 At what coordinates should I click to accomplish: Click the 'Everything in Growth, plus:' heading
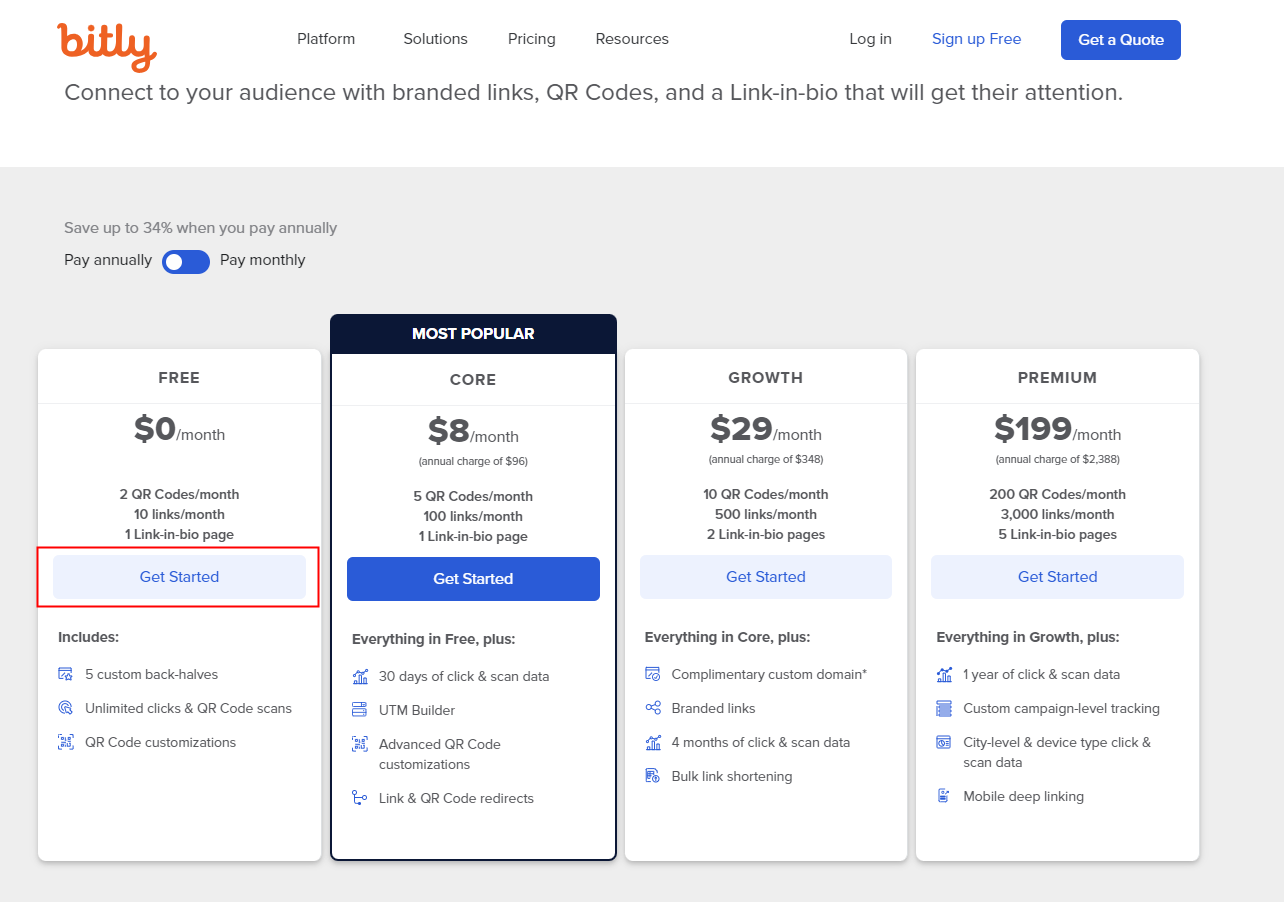click(1028, 637)
